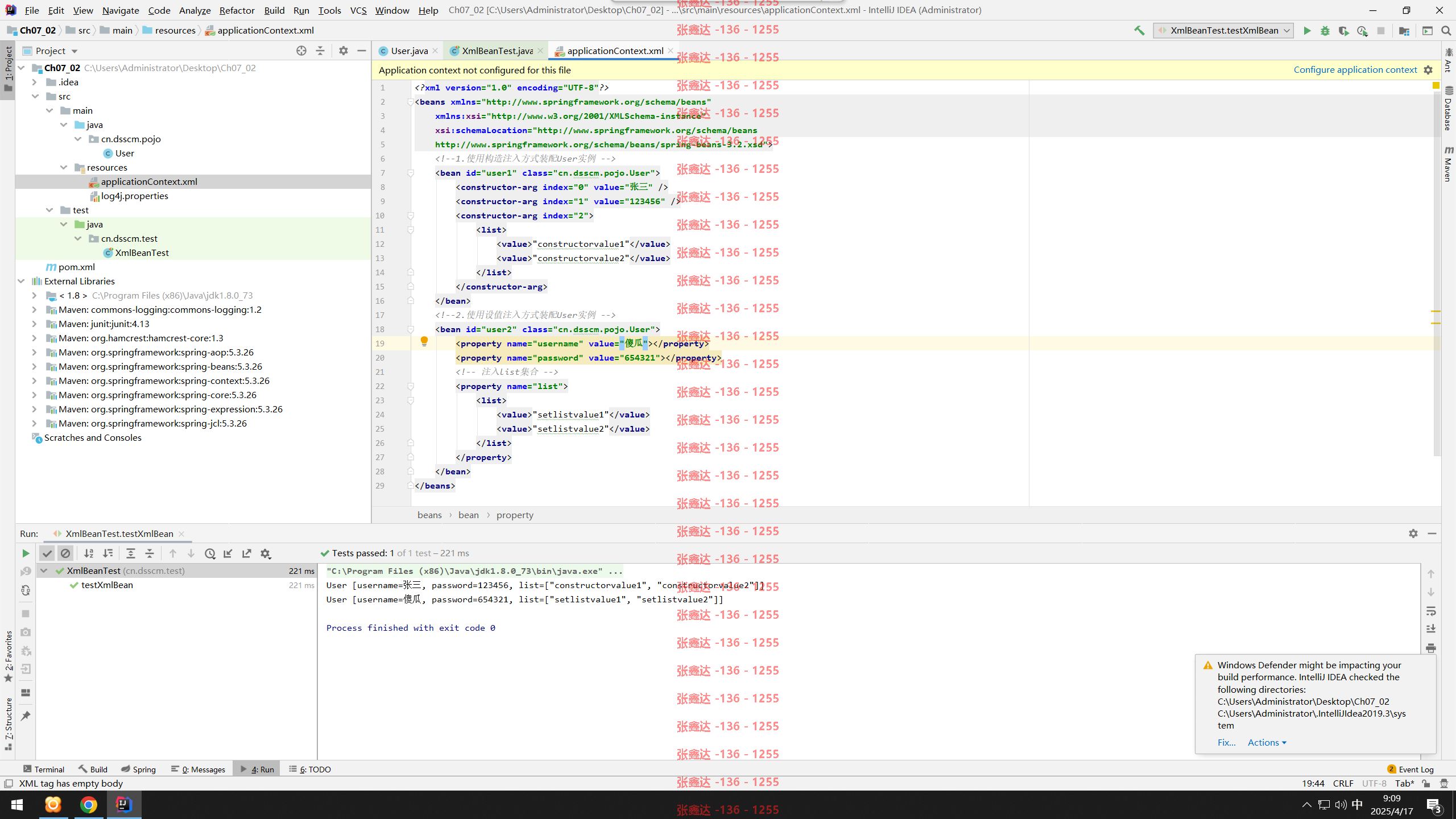Change the CRLF line separator in the status bar
1456x819 pixels.
click(x=1343, y=783)
